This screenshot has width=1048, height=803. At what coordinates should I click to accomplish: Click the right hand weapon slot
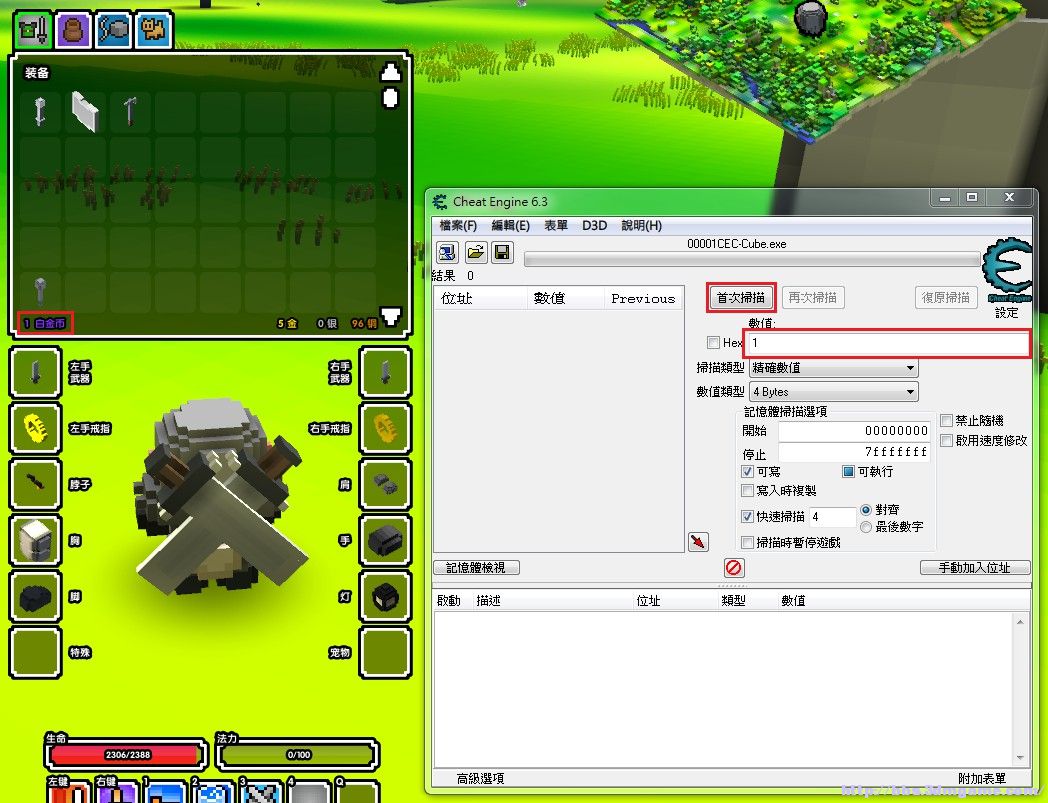point(385,372)
